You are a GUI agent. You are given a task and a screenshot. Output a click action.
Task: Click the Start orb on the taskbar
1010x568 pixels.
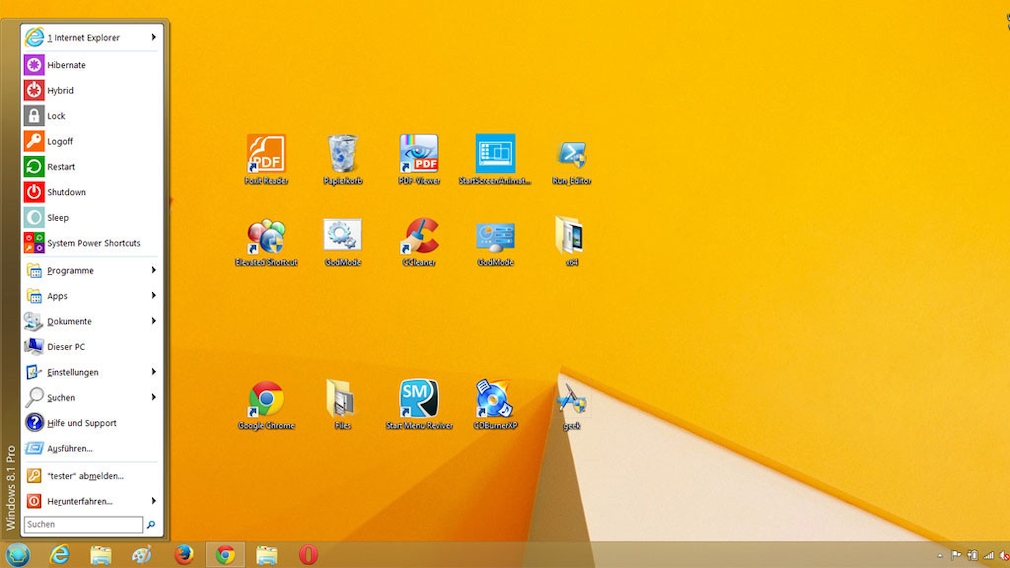[x=17, y=554]
